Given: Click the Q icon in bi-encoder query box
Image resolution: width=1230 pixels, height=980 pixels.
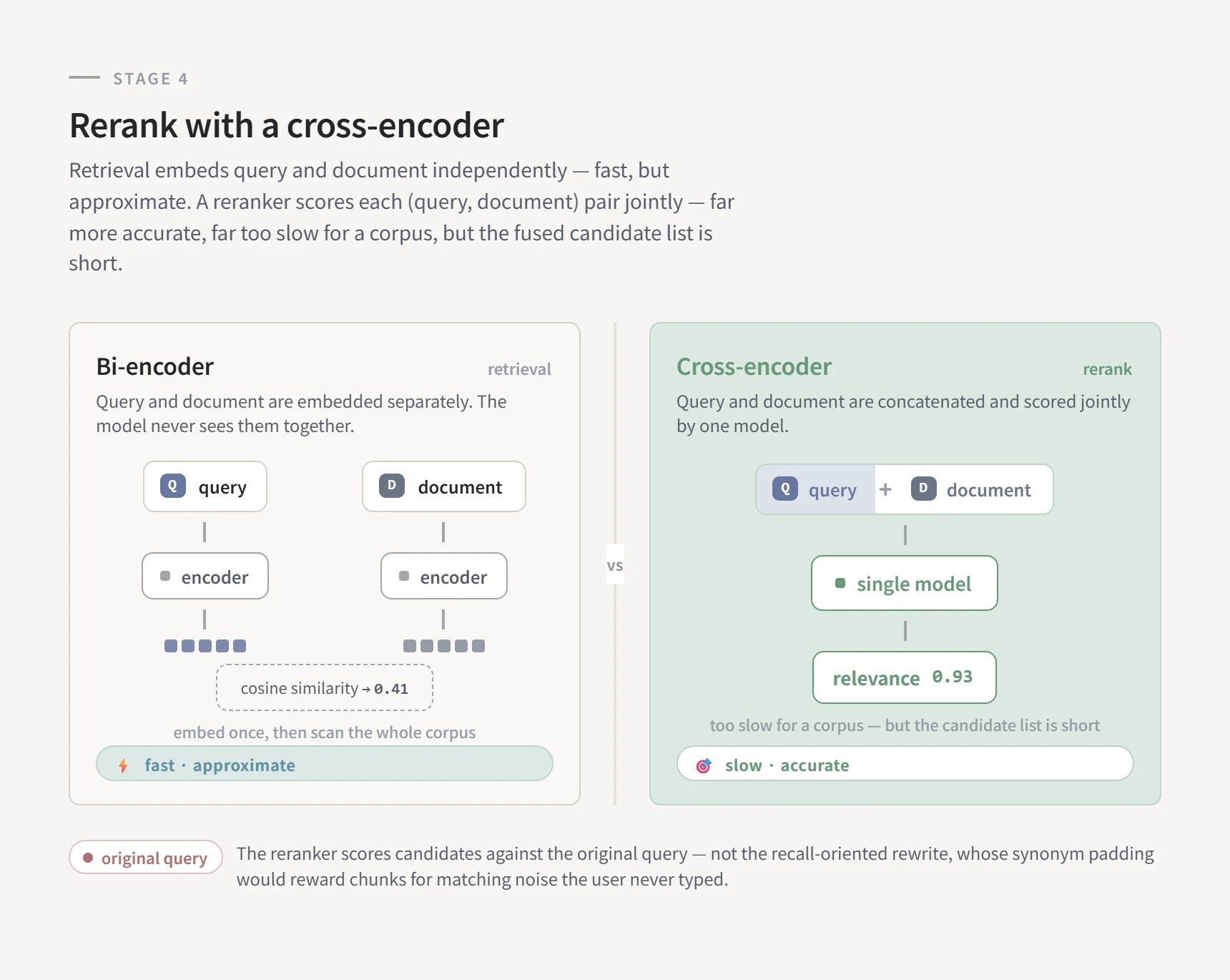Looking at the screenshot, I should tap(173, 486).
